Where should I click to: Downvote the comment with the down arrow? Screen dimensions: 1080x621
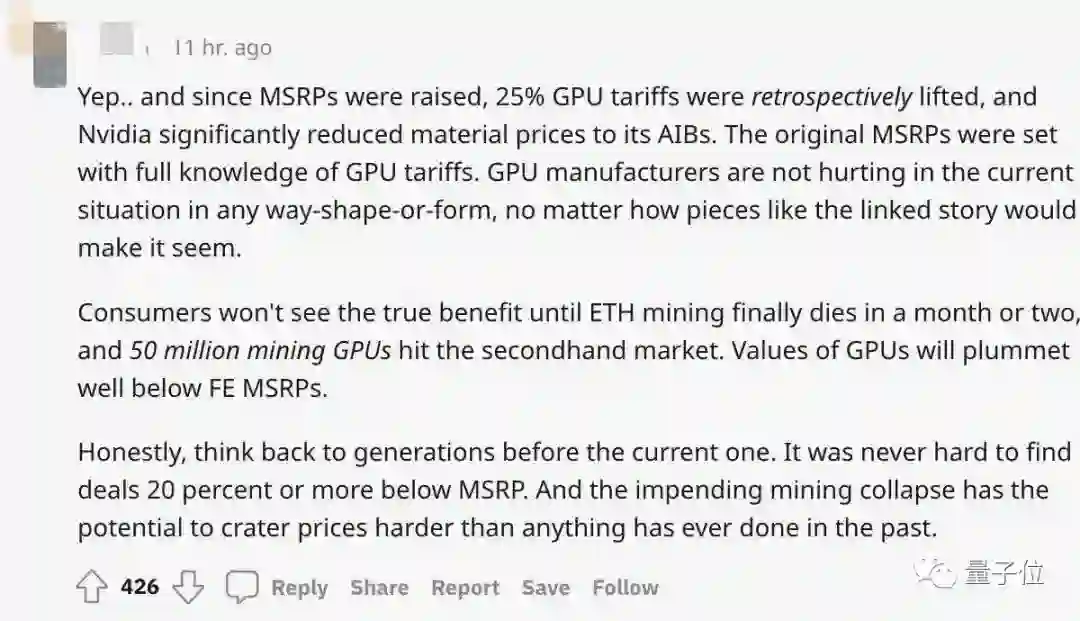point(187,587)
